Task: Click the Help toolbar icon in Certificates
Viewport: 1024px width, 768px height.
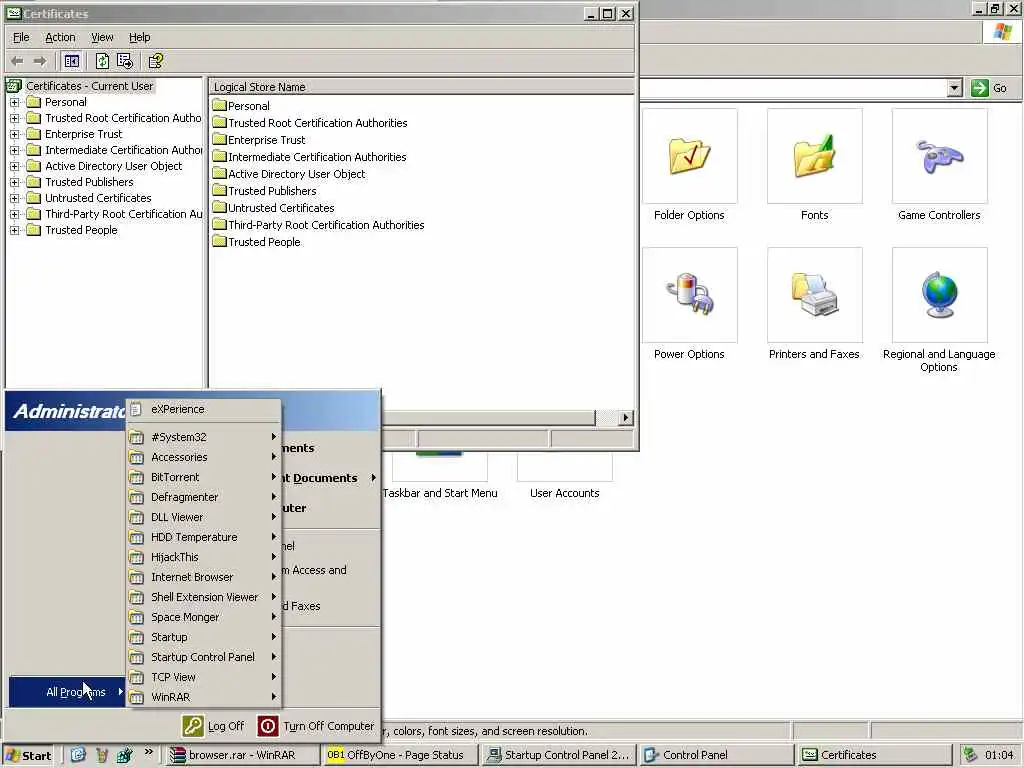Action: tap(155, 61)
